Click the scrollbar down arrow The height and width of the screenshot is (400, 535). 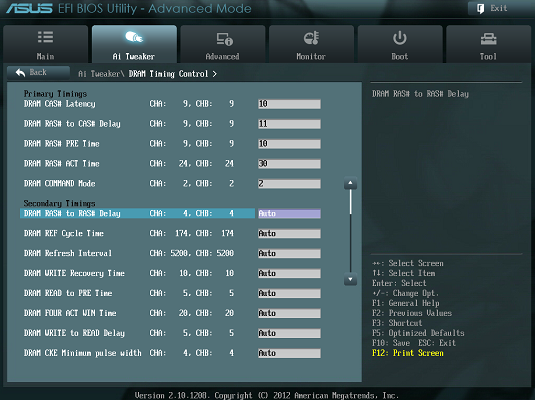click(x=350, y=279)
